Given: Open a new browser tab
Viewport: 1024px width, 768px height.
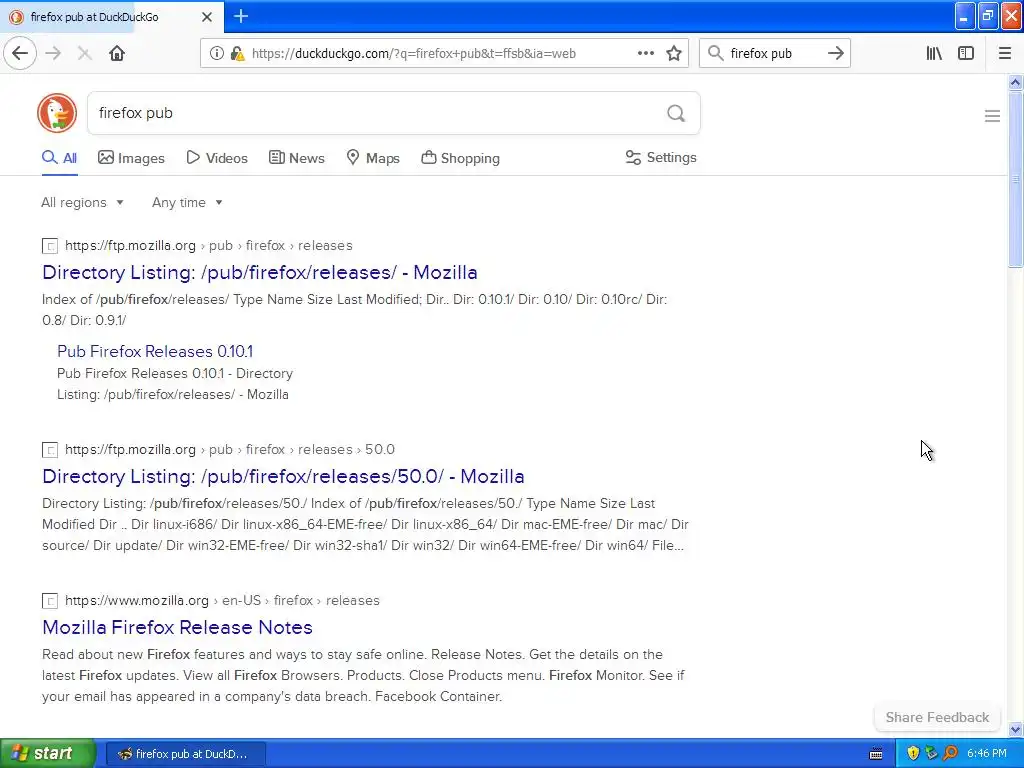Looking at the screenshot, I should coord(241,16).
